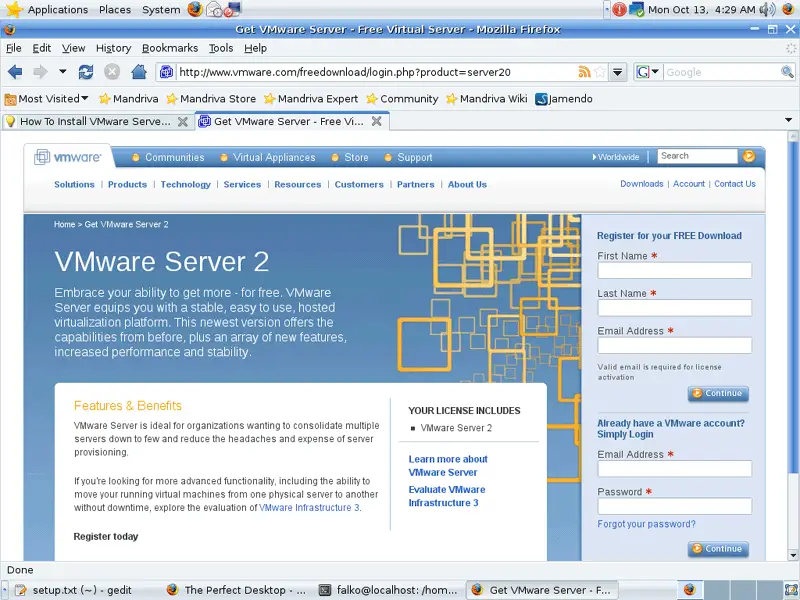This screenshot has width=800, height=600.
Task: Click the Forward arrow navigation button
Action: point(40,72)
